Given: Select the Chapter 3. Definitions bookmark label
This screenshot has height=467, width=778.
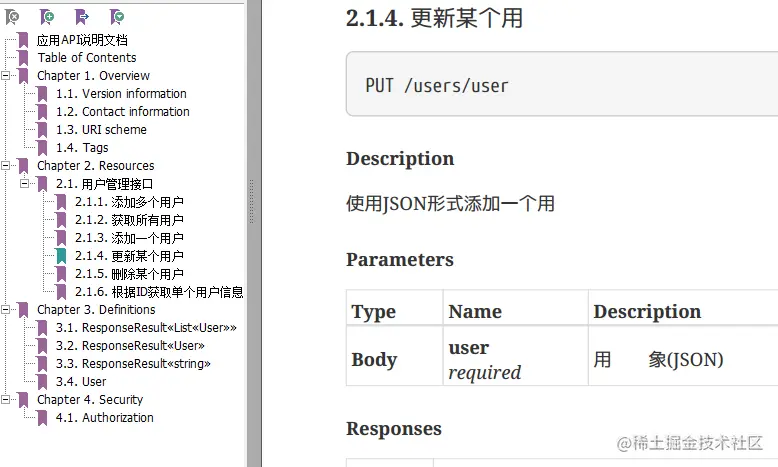Looking at the screenshot, I should [x=96, y=309].
